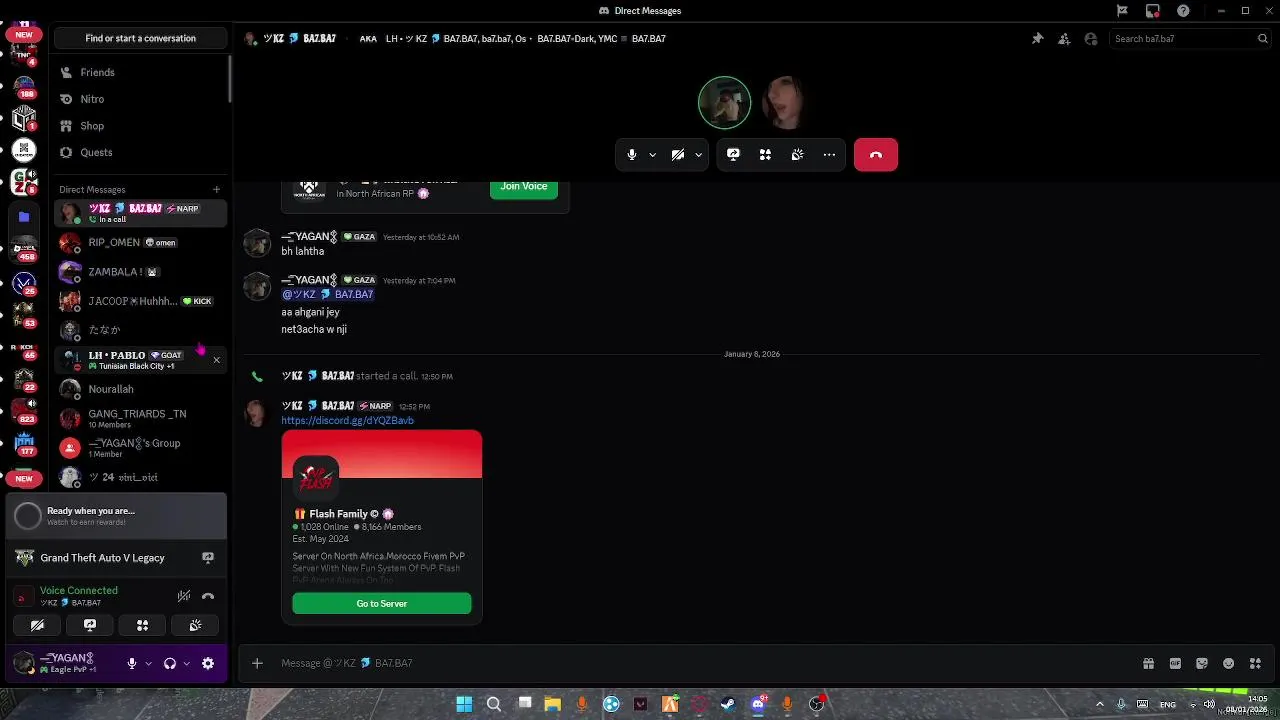1280x720 pixels.
Task: Open the inbox icon in title bar
Action: click(1153, 11)
